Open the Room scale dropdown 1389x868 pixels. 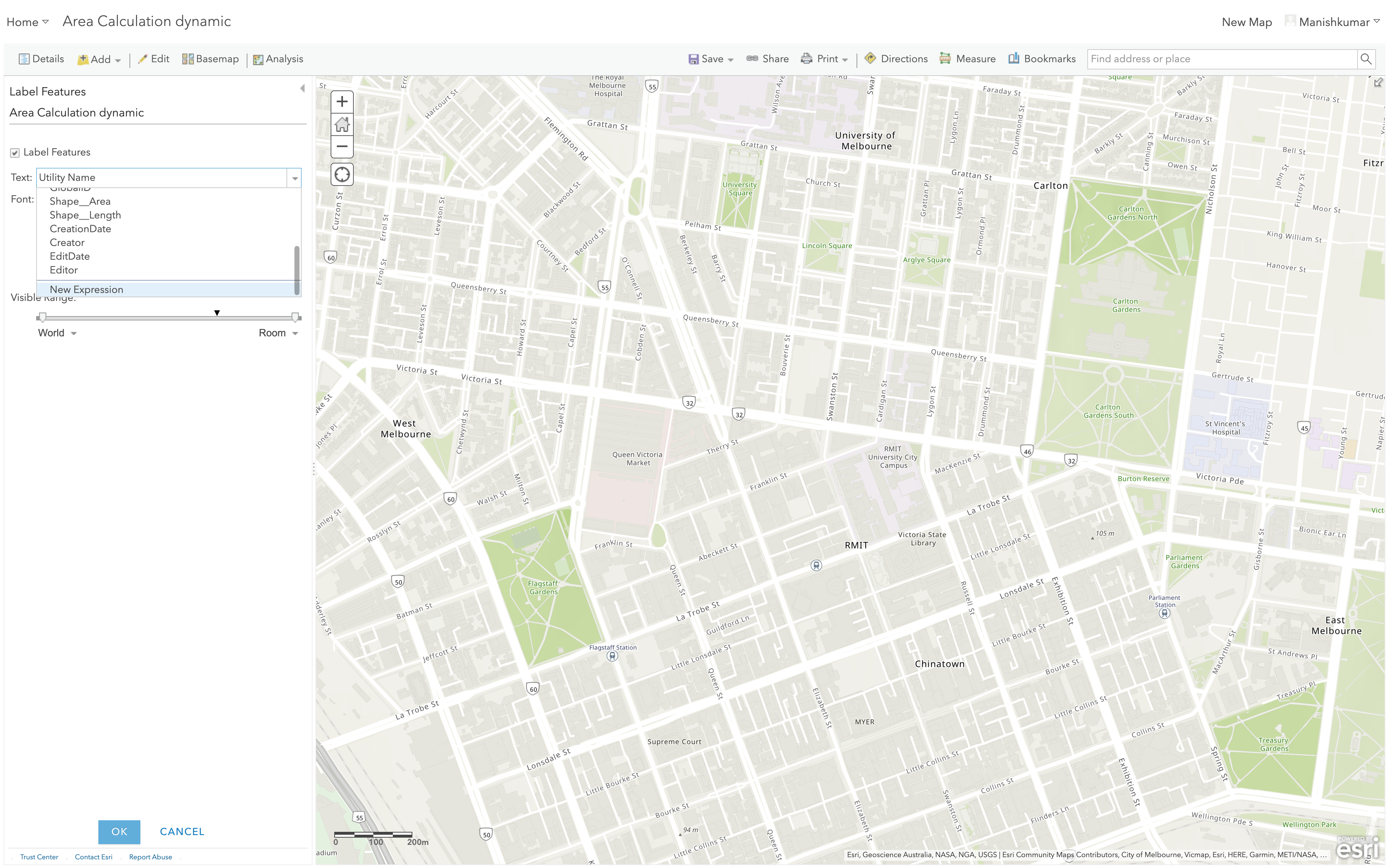[x=279, y=333]
